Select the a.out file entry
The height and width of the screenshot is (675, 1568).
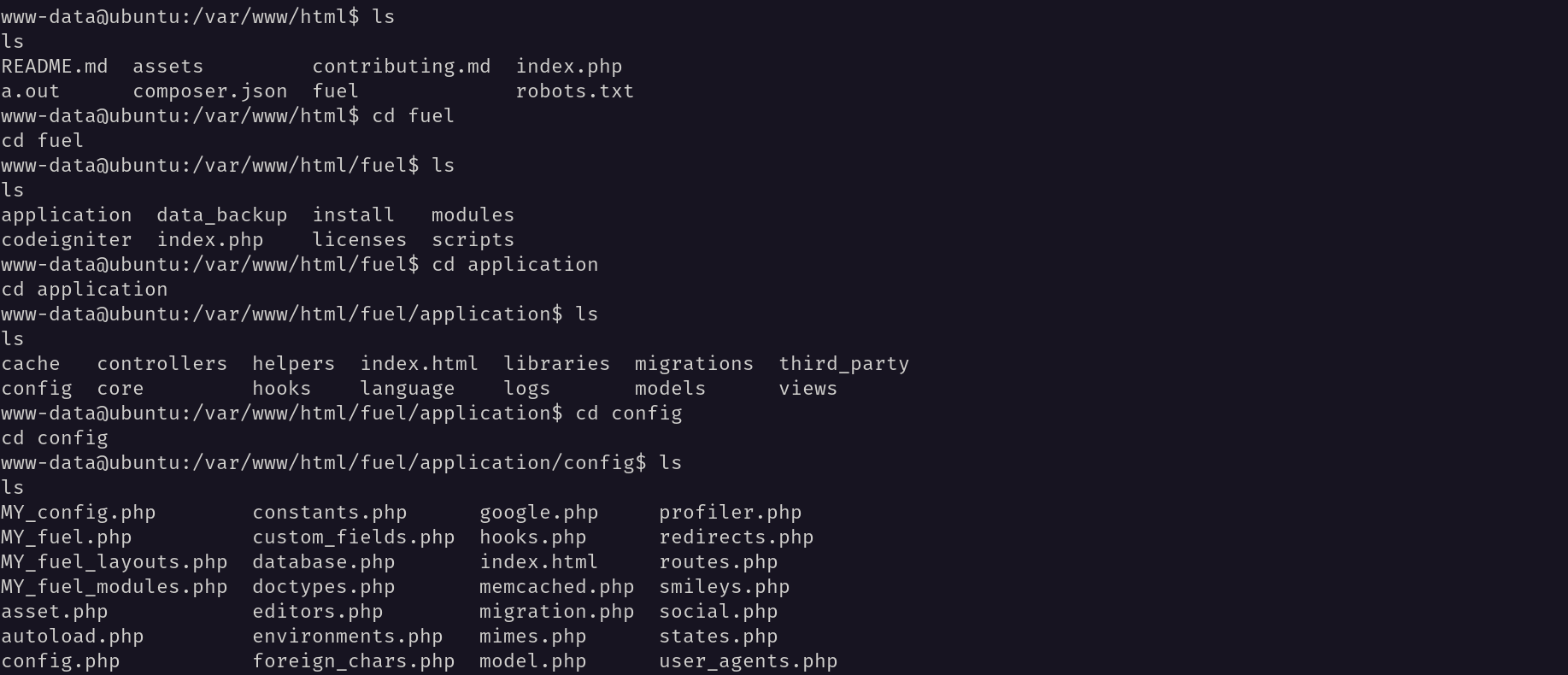31,91
